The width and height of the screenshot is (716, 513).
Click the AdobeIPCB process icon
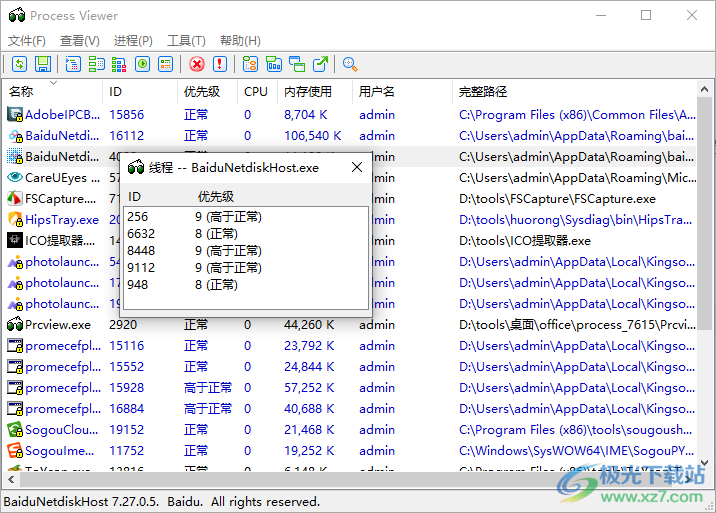click(x=15, y=115)
